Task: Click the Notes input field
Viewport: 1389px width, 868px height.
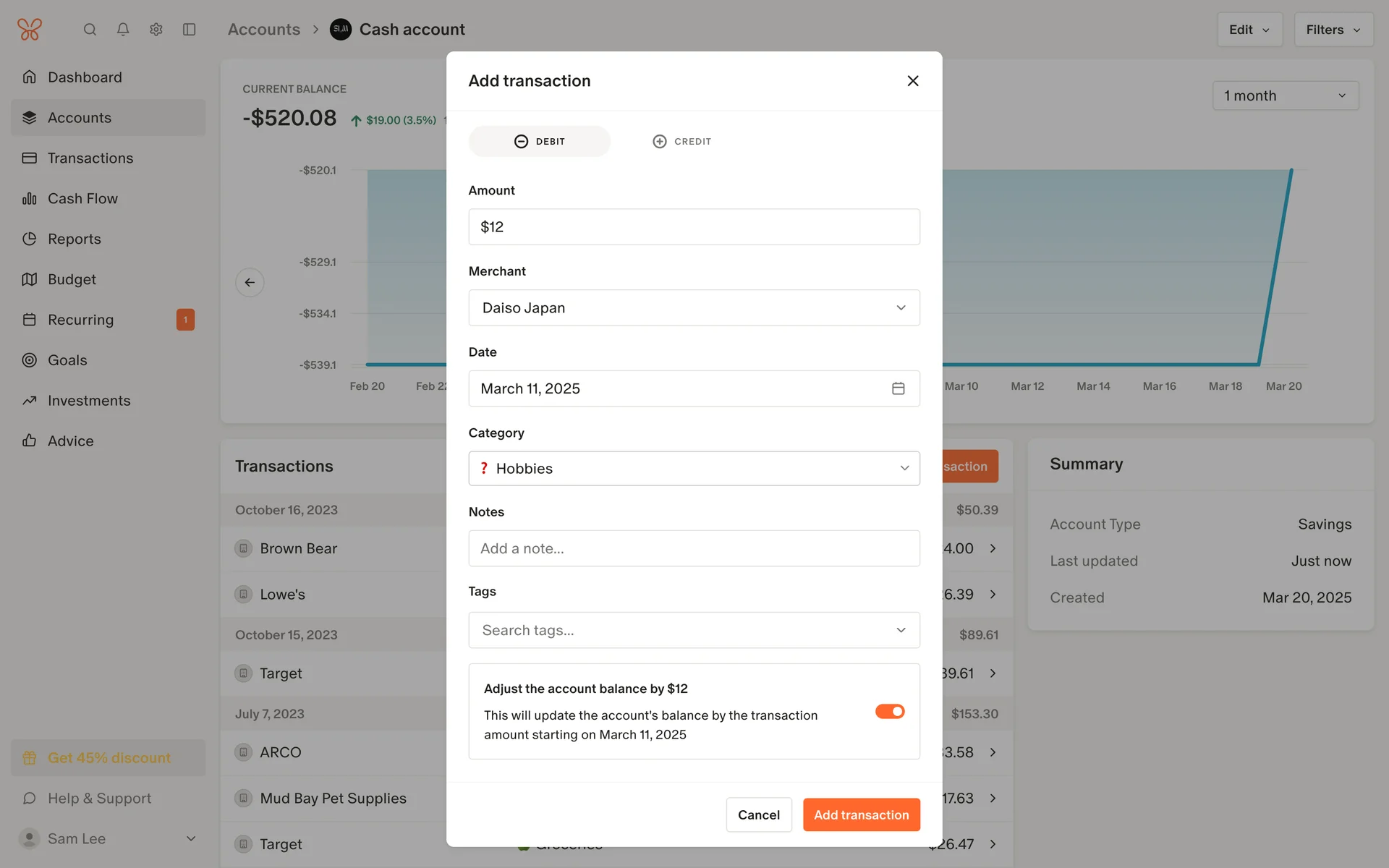Action: pyautogui.click(x=694, y=549)
